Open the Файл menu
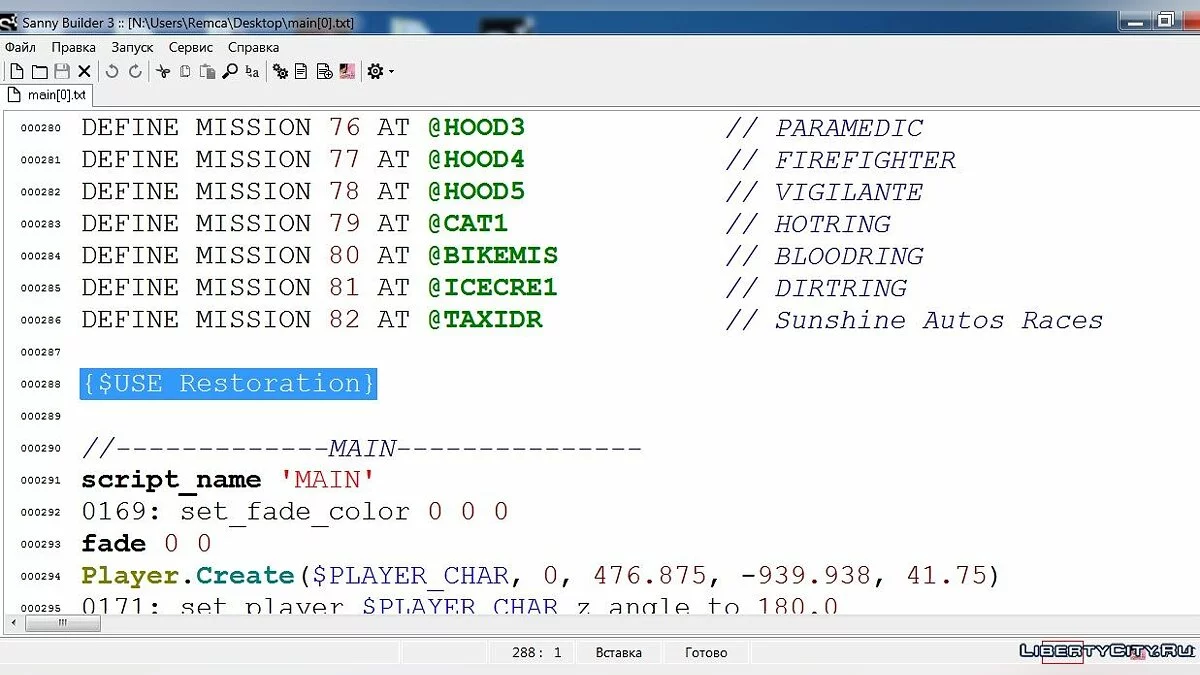 20,47
